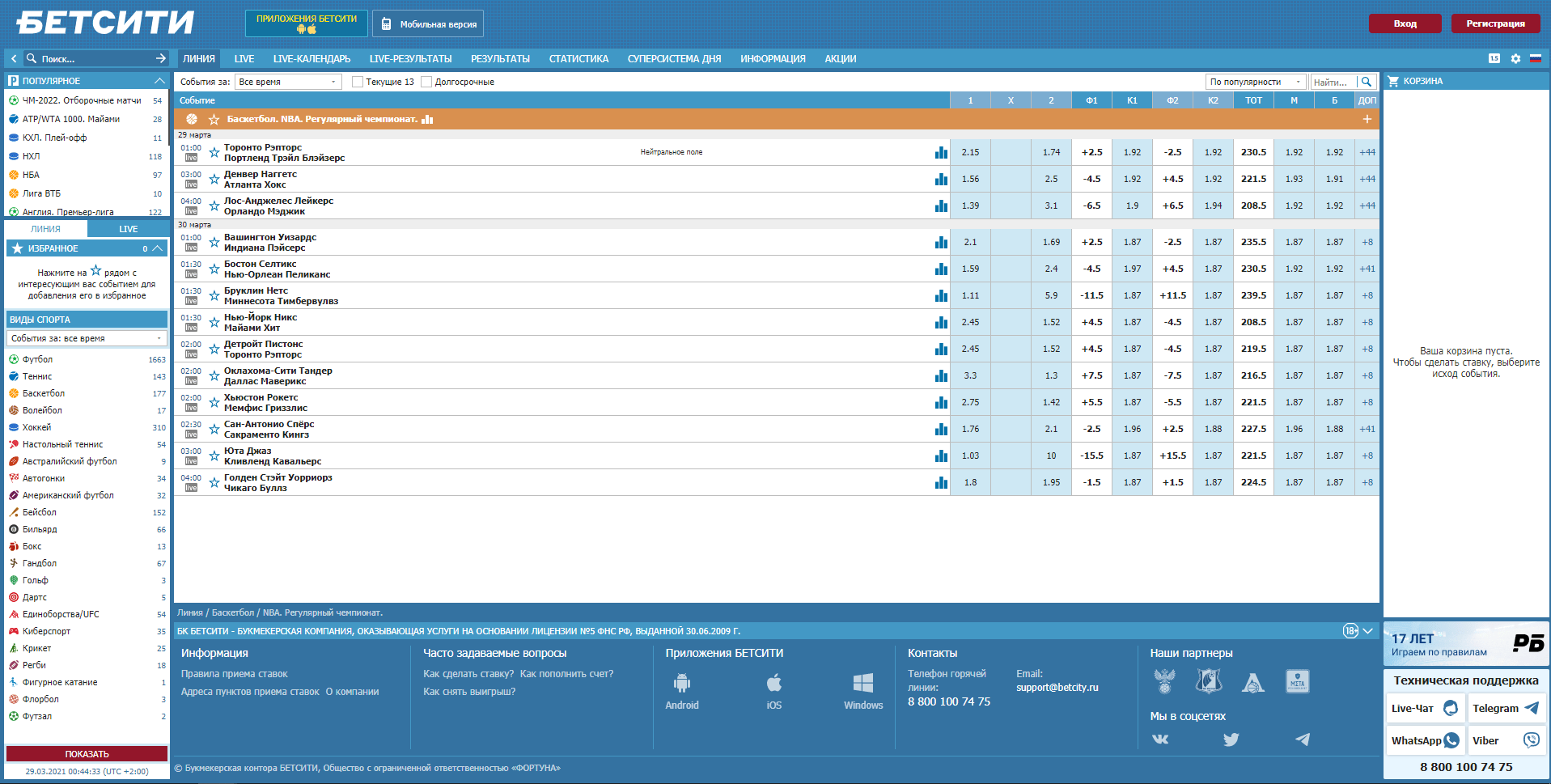Click forward arrow right of search box
This screenshot has width=1551, height=784.
coord(160,58)
